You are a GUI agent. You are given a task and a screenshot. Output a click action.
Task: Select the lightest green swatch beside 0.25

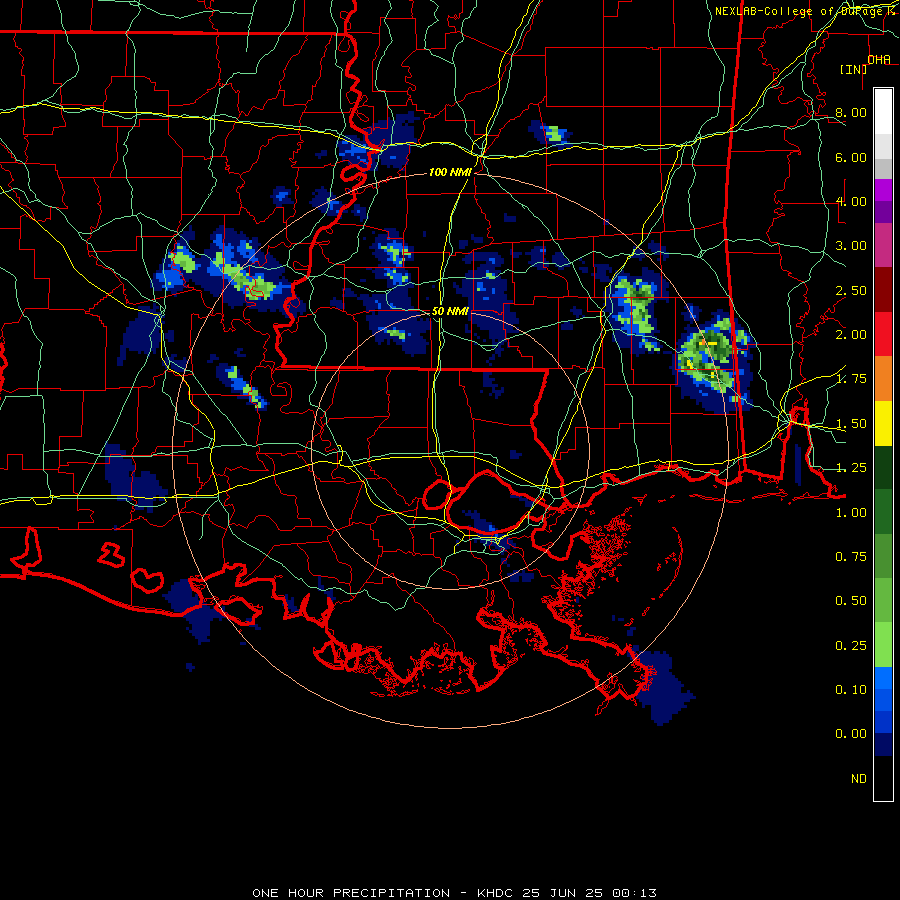click(x=883, y=645)
